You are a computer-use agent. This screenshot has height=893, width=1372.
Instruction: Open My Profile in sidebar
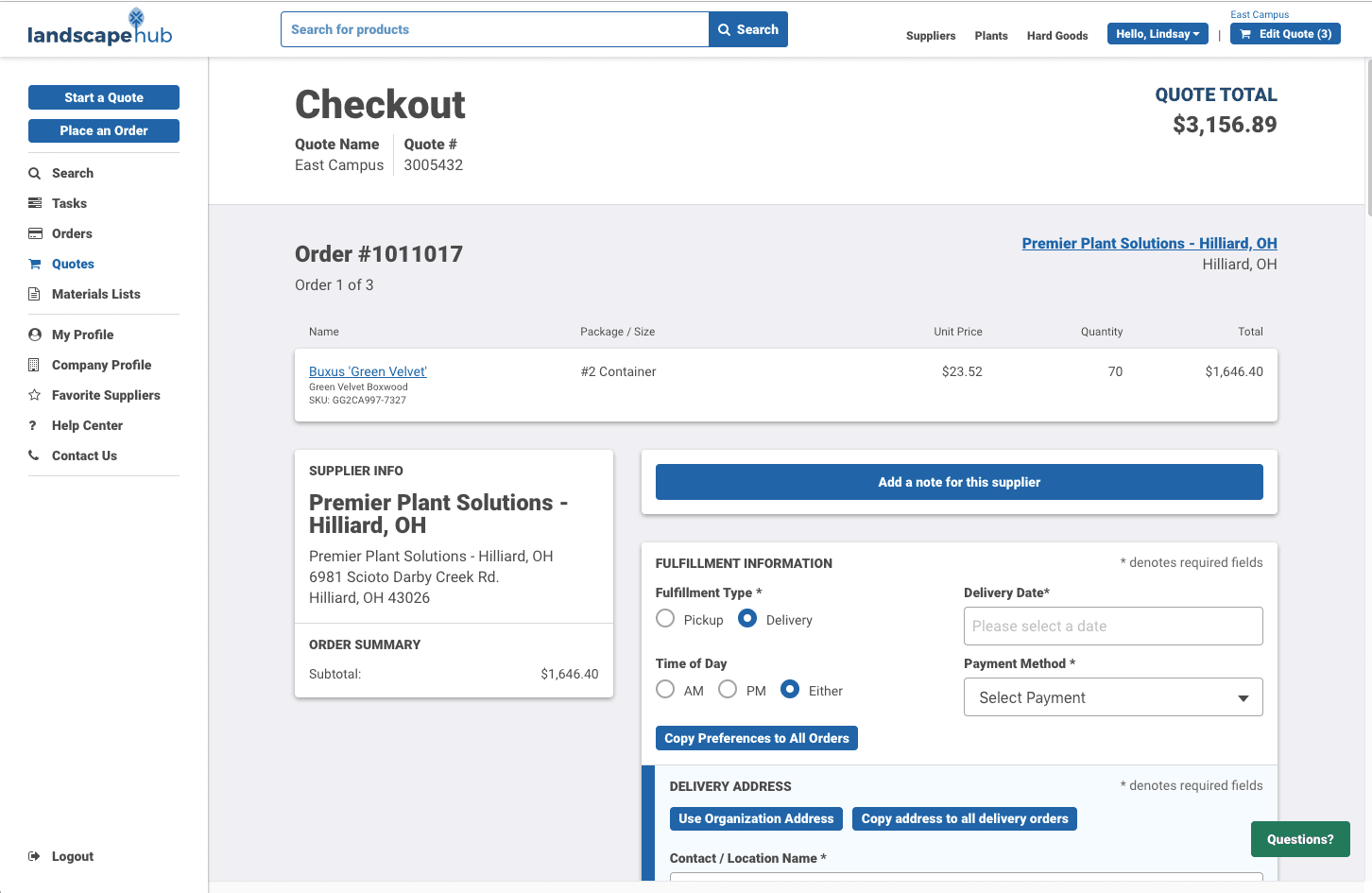[82, 335]
